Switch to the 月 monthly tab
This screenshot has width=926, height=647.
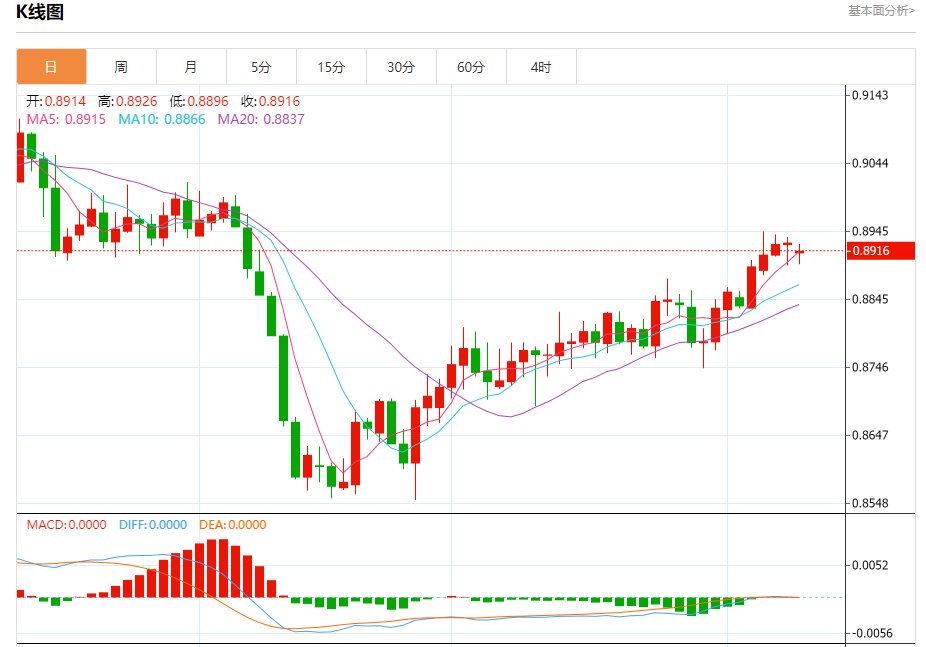191,67
